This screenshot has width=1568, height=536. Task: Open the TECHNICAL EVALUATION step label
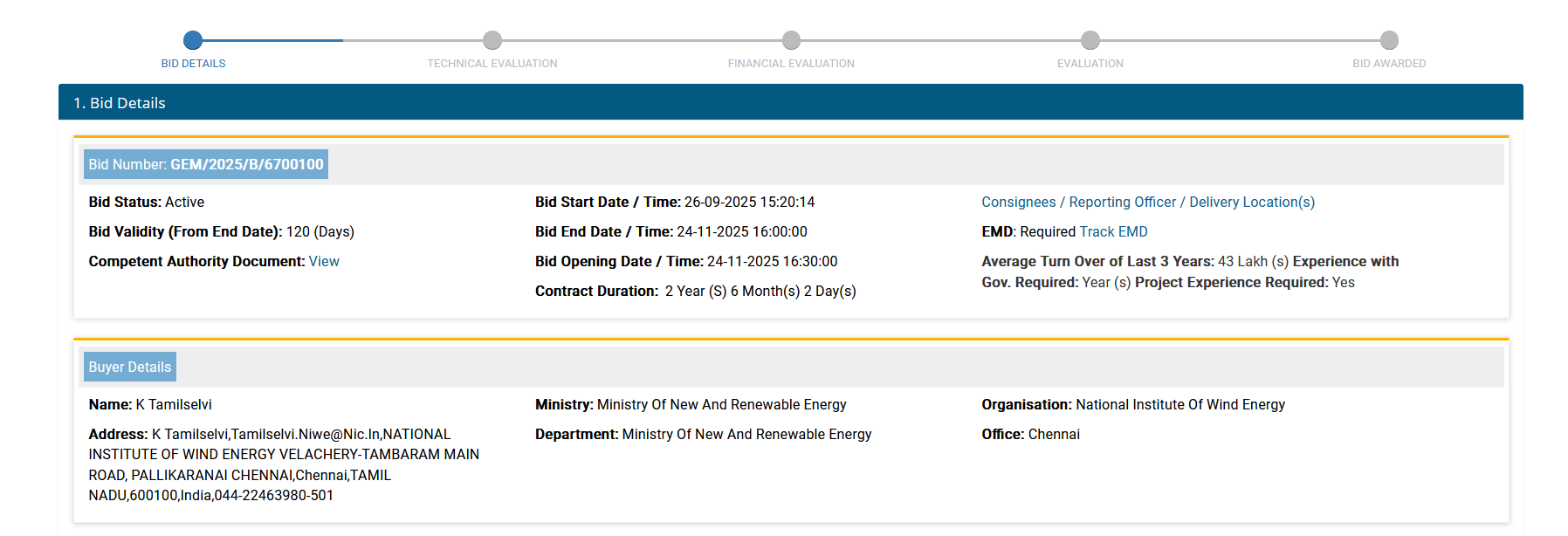pos(492,64)
